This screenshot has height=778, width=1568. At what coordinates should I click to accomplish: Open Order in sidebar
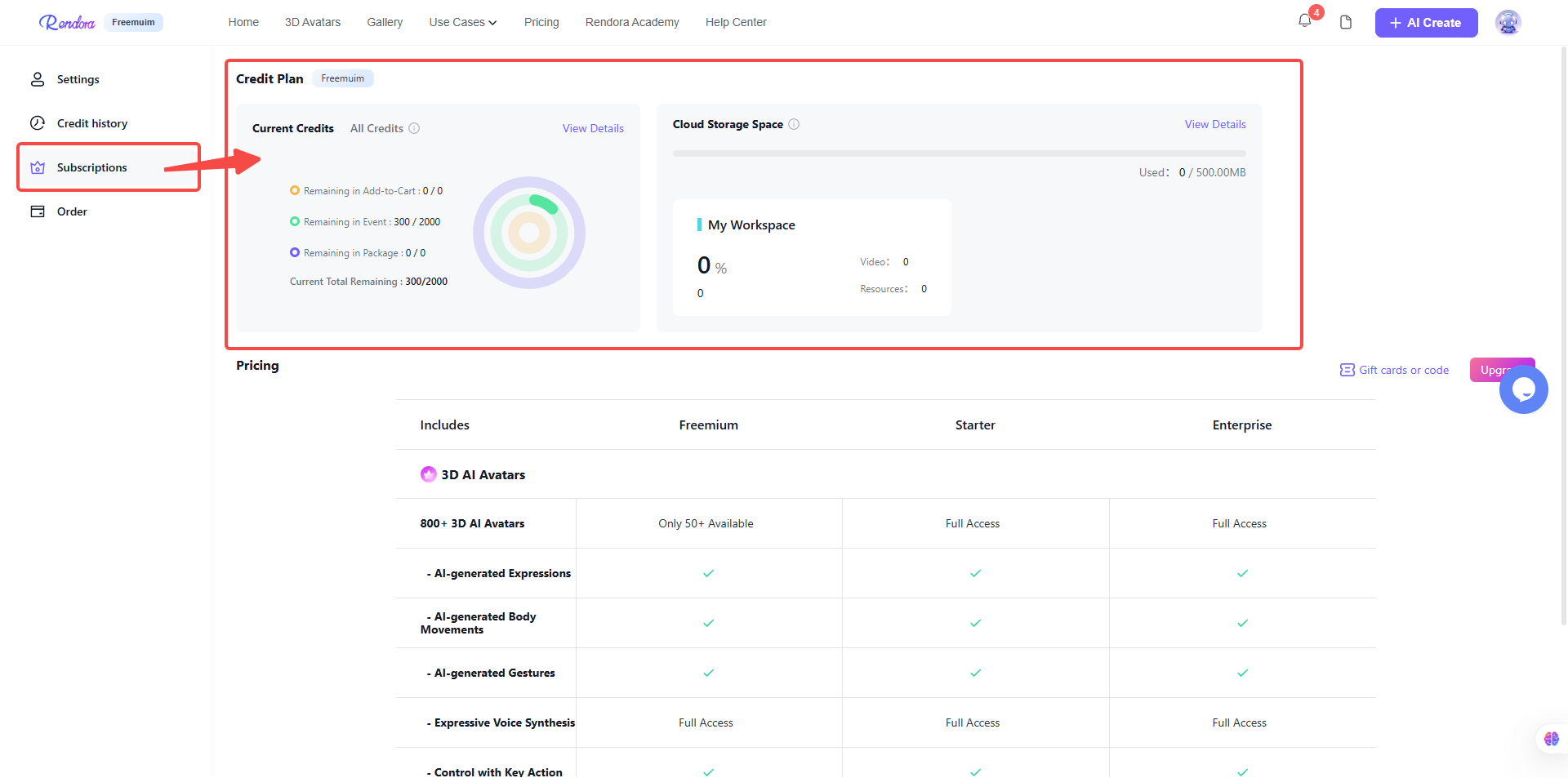(72, 211)
